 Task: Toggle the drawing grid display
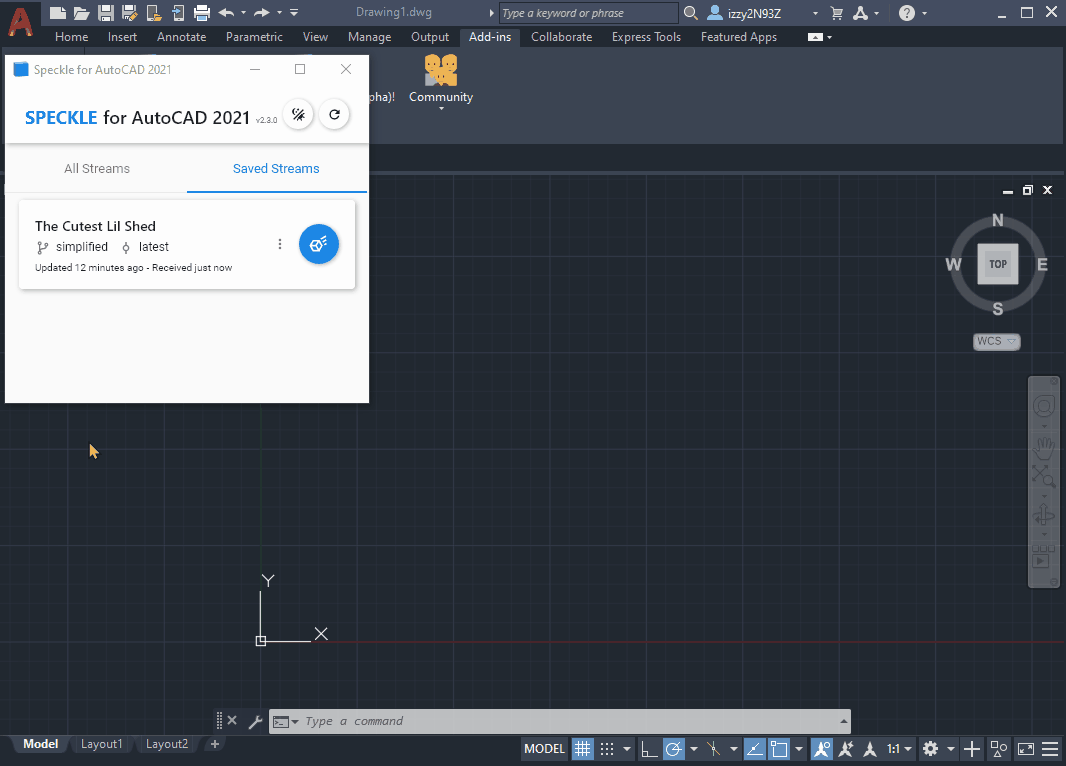click(x=583, y=749)
